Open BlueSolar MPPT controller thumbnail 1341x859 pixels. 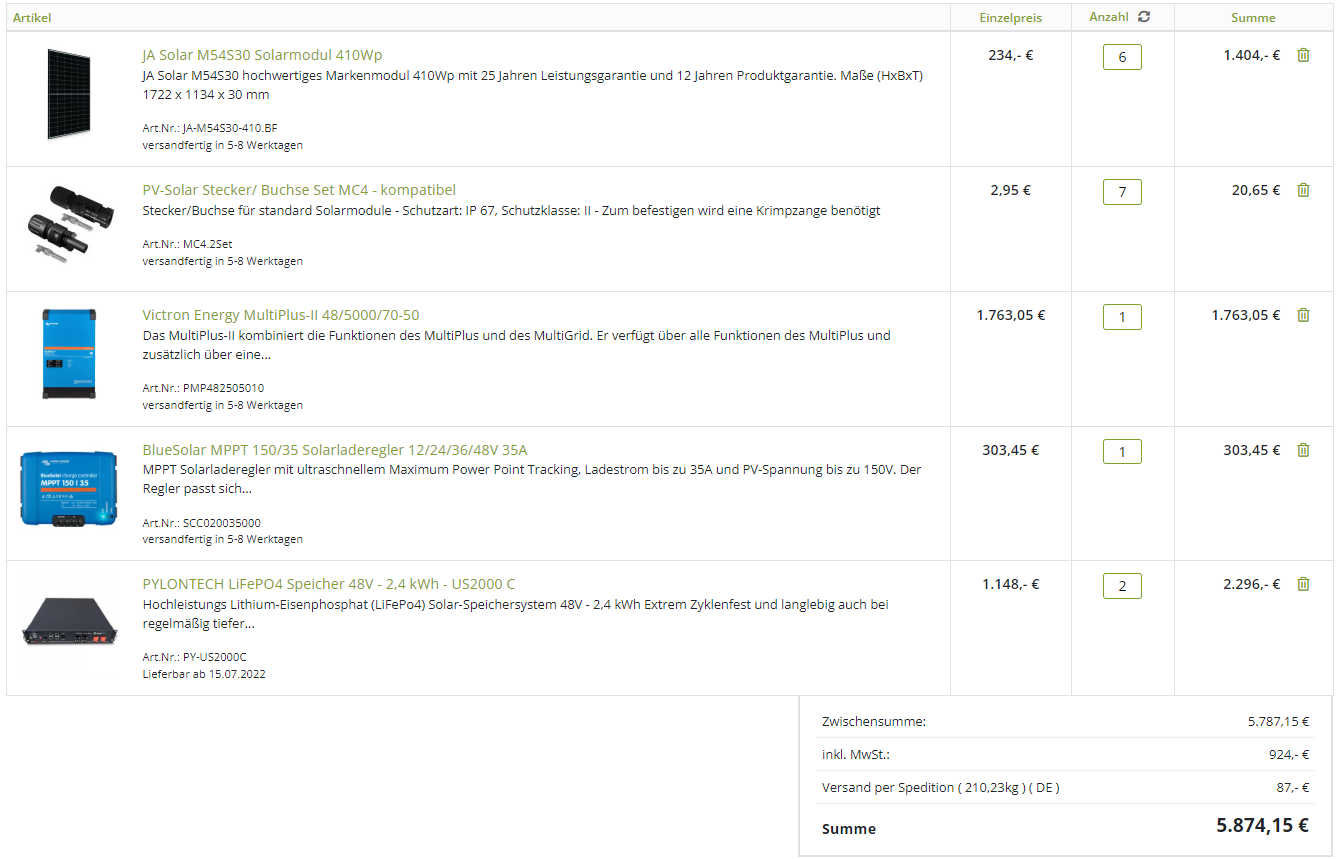click(69, 489)
